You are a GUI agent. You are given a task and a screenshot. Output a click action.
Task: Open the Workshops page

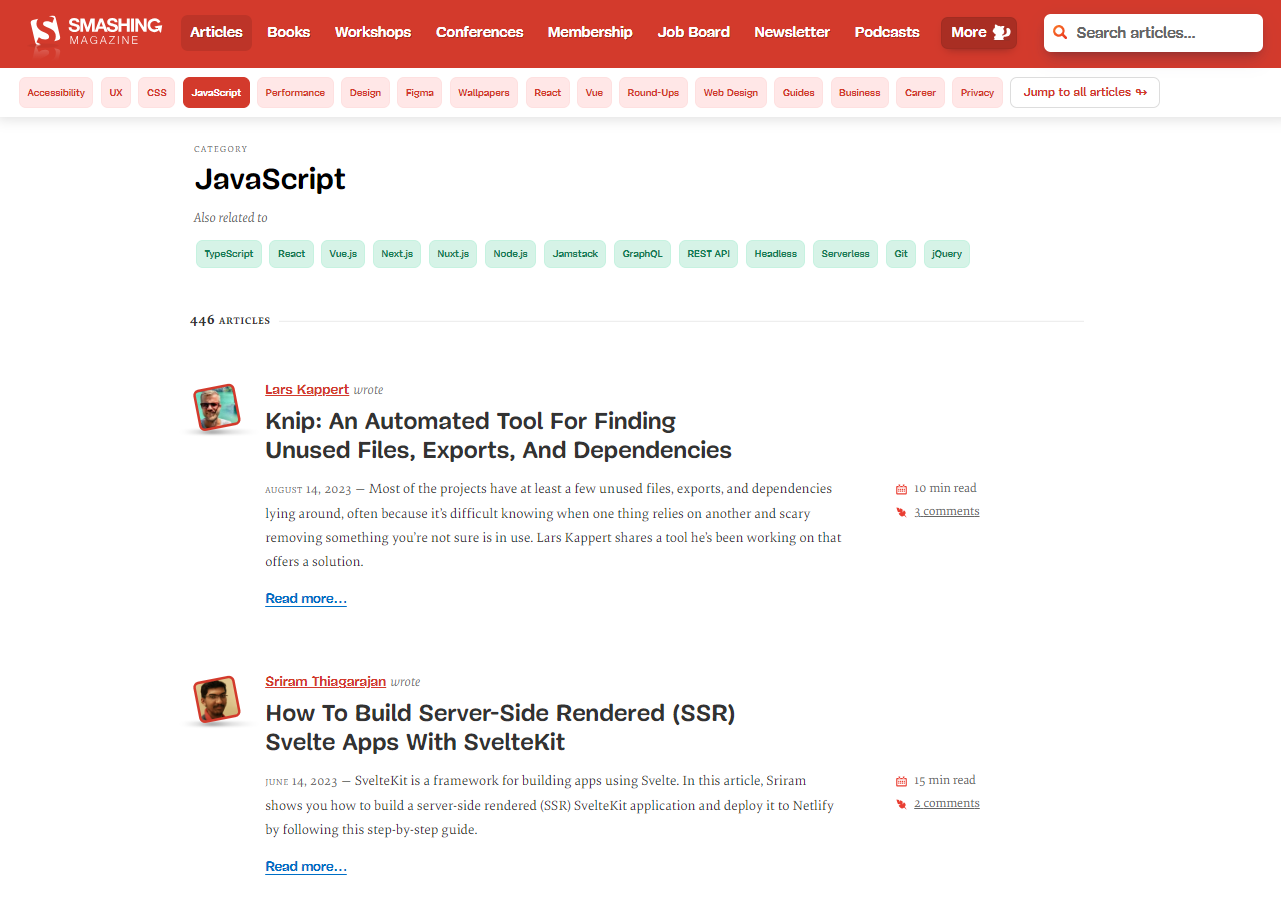373,32
